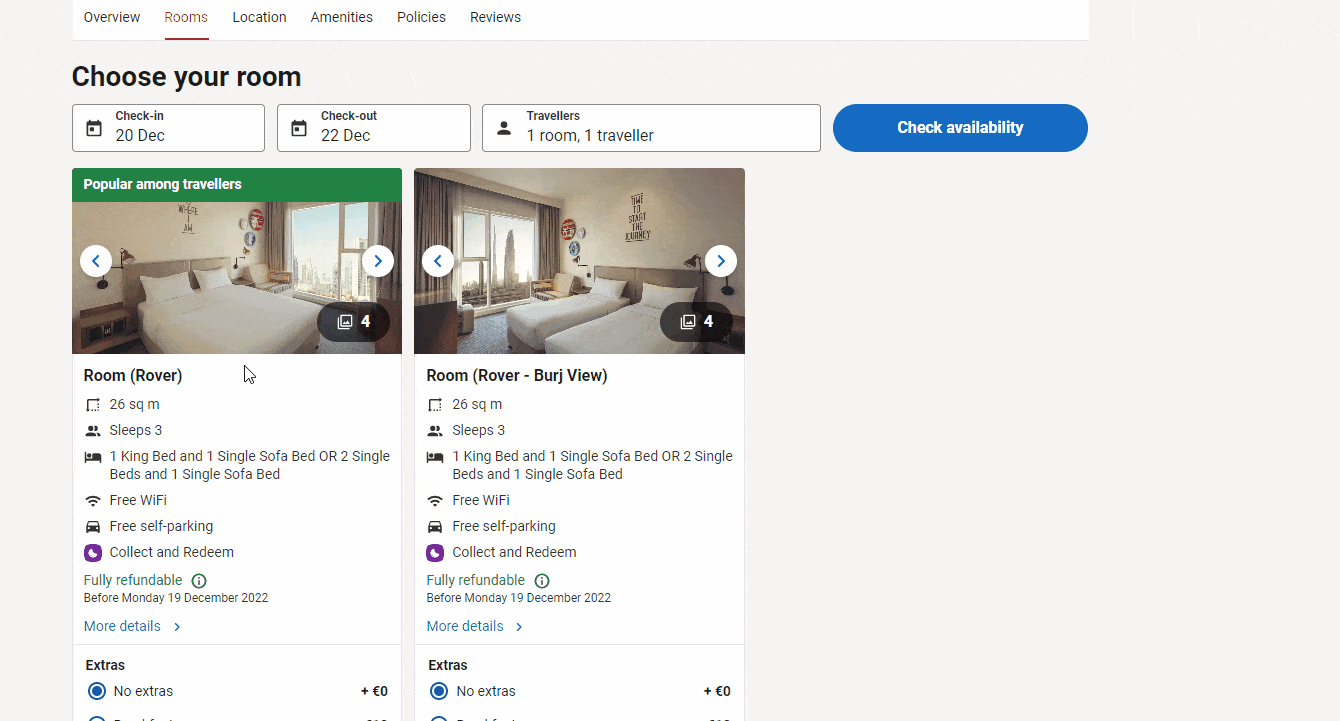Open the Check-in date picker

pyautogui.click(x=168, y=128)
